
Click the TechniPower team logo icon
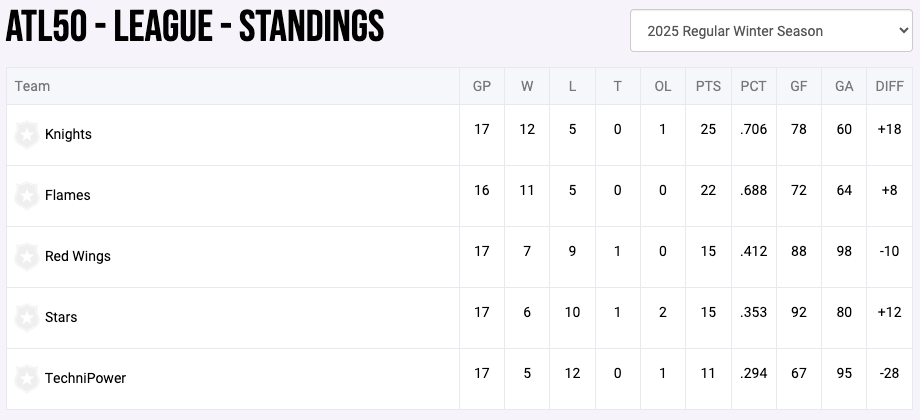27,378
